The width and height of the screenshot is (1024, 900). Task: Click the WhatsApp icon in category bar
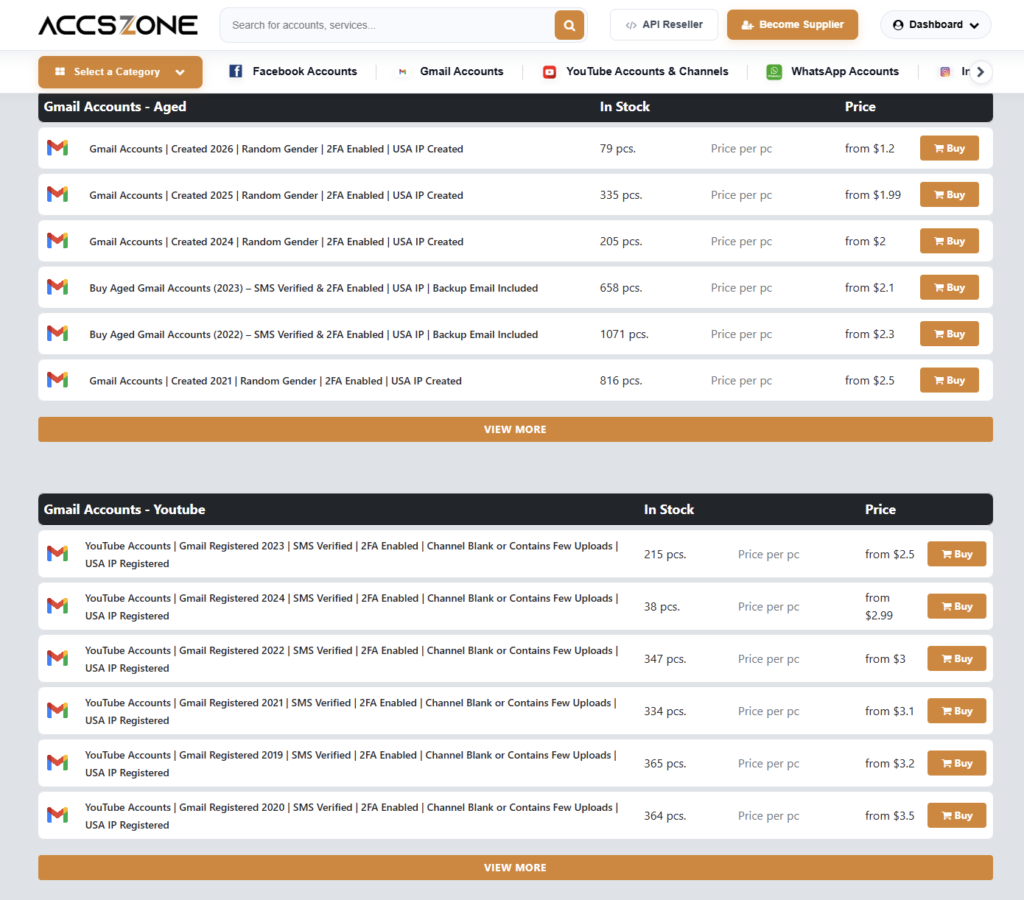[x=774, y=72]
